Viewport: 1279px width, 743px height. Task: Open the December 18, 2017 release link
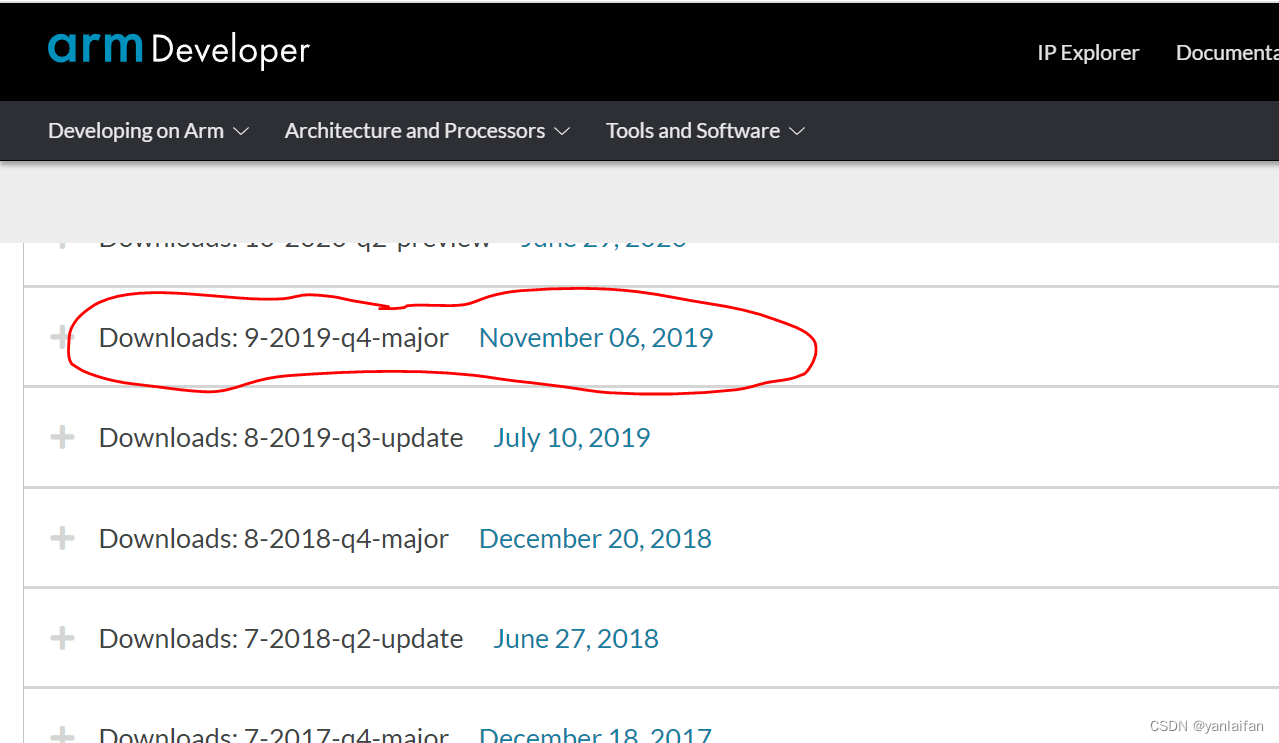(596, 735)
